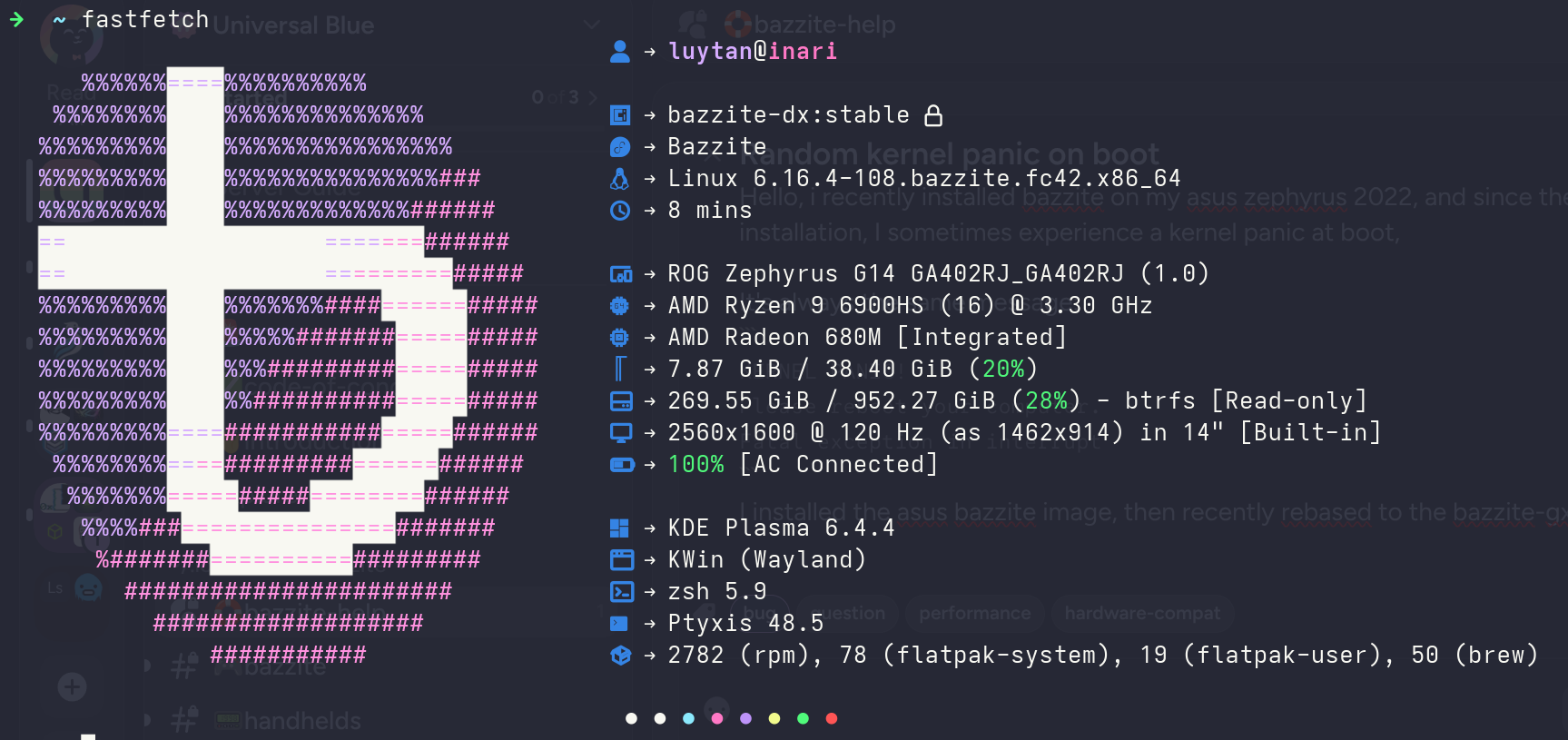Click host text 'ROG Zephyrus G14 GA402RJ_GA402RJ'

pyautogui.click(x=896, y=274)
